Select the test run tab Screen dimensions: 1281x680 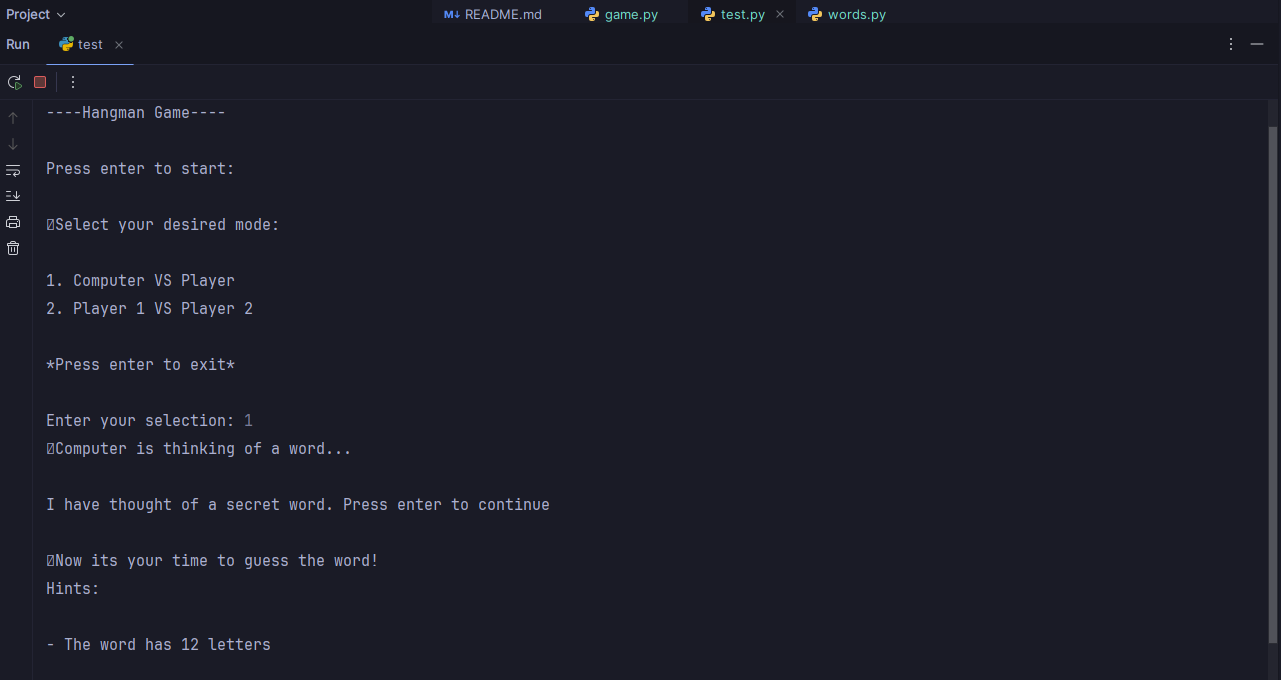click(x=89, y=45)
